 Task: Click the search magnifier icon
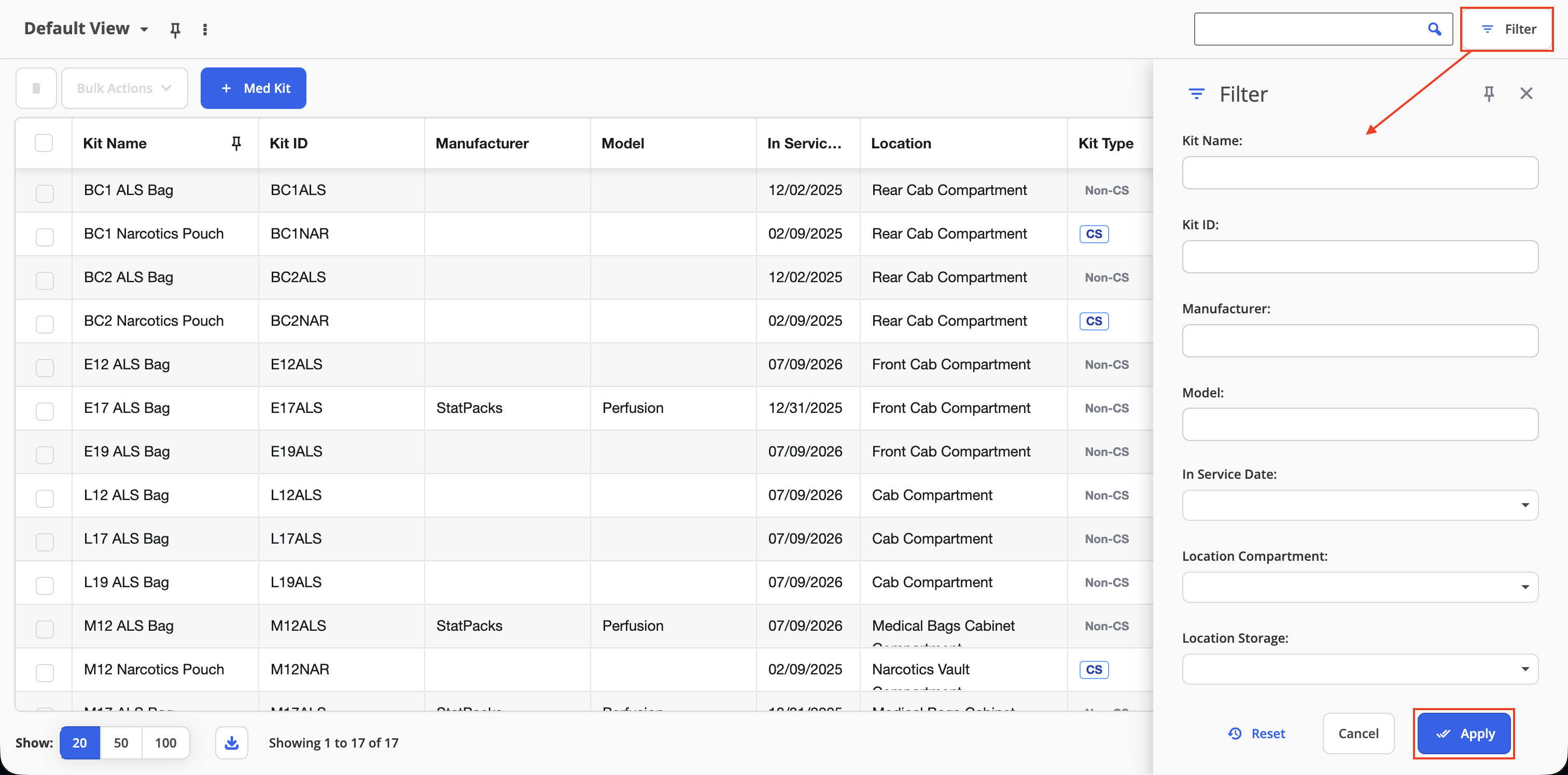click(x=1434, y=29)
